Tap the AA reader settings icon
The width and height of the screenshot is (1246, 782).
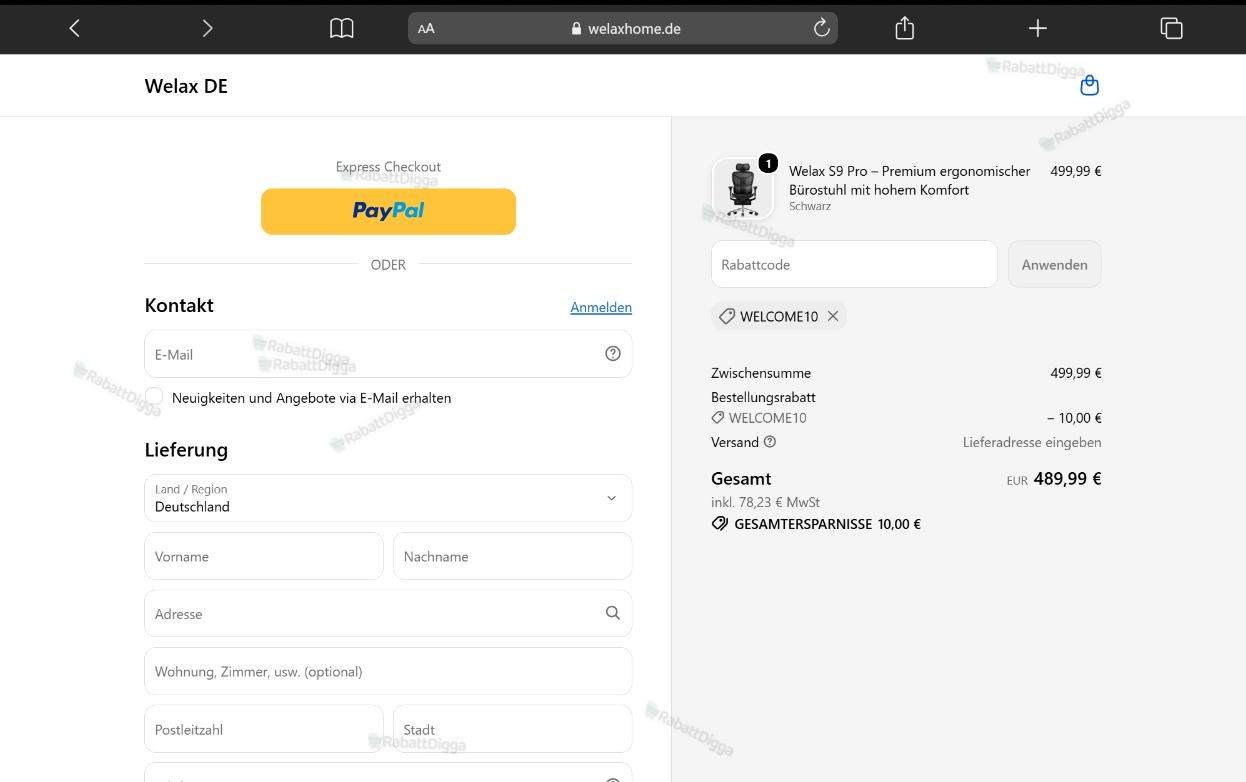pos(426,29)
